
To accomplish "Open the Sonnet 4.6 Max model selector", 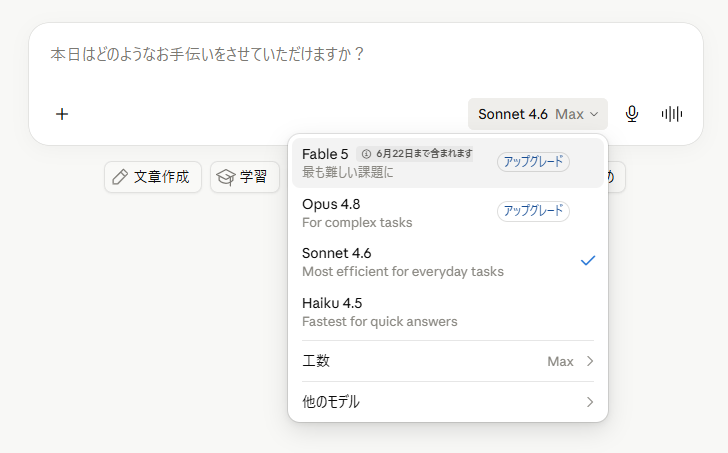I will pyautogui.click(x=538, y=114).
